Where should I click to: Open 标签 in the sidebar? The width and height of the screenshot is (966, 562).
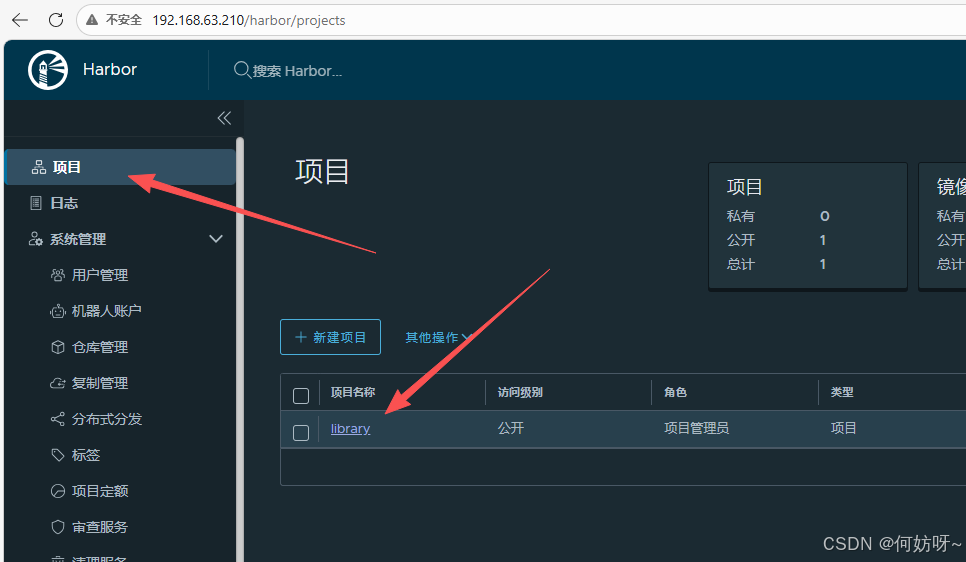coord(86,455)
